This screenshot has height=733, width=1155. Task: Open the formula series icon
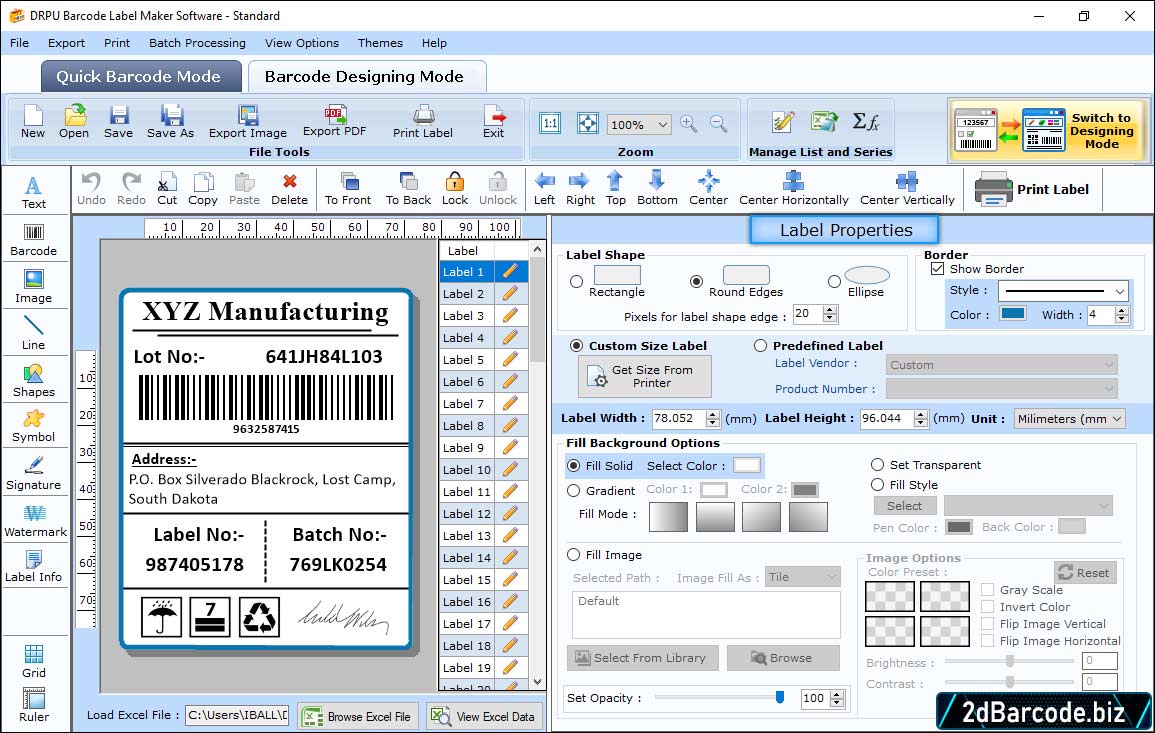(x=866, y=122)
